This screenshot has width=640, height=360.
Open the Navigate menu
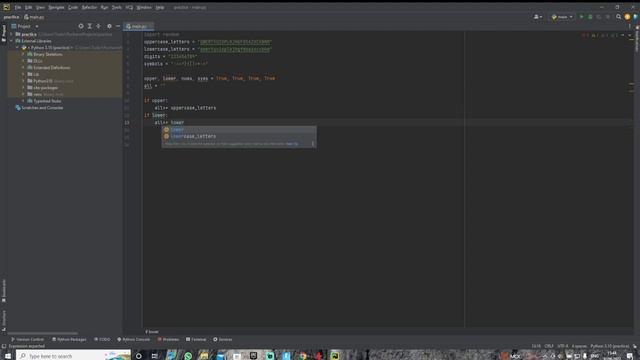(56, 7)
